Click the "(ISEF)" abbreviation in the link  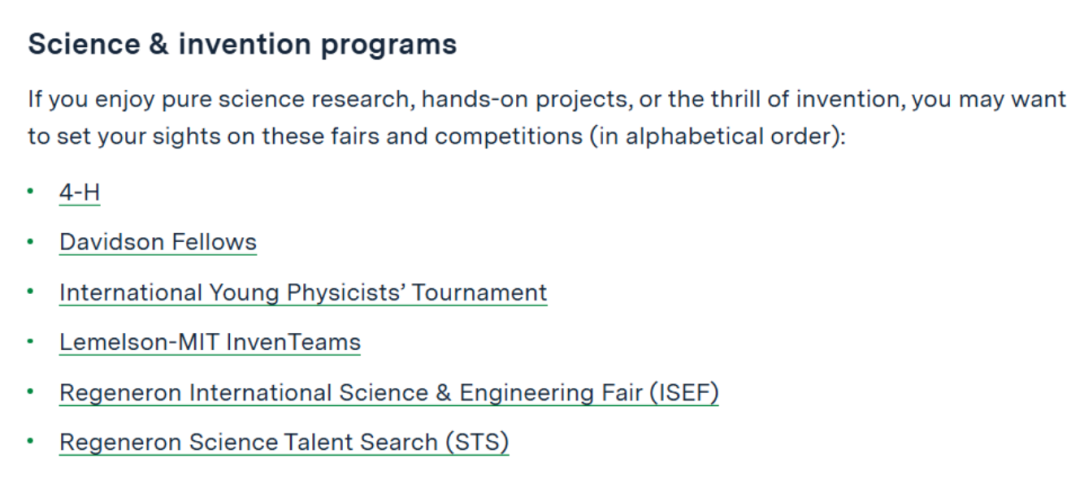684,392
